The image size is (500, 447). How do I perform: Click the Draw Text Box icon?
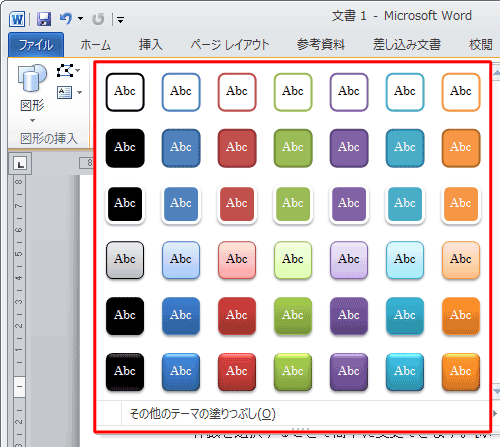tap(64, 92)
